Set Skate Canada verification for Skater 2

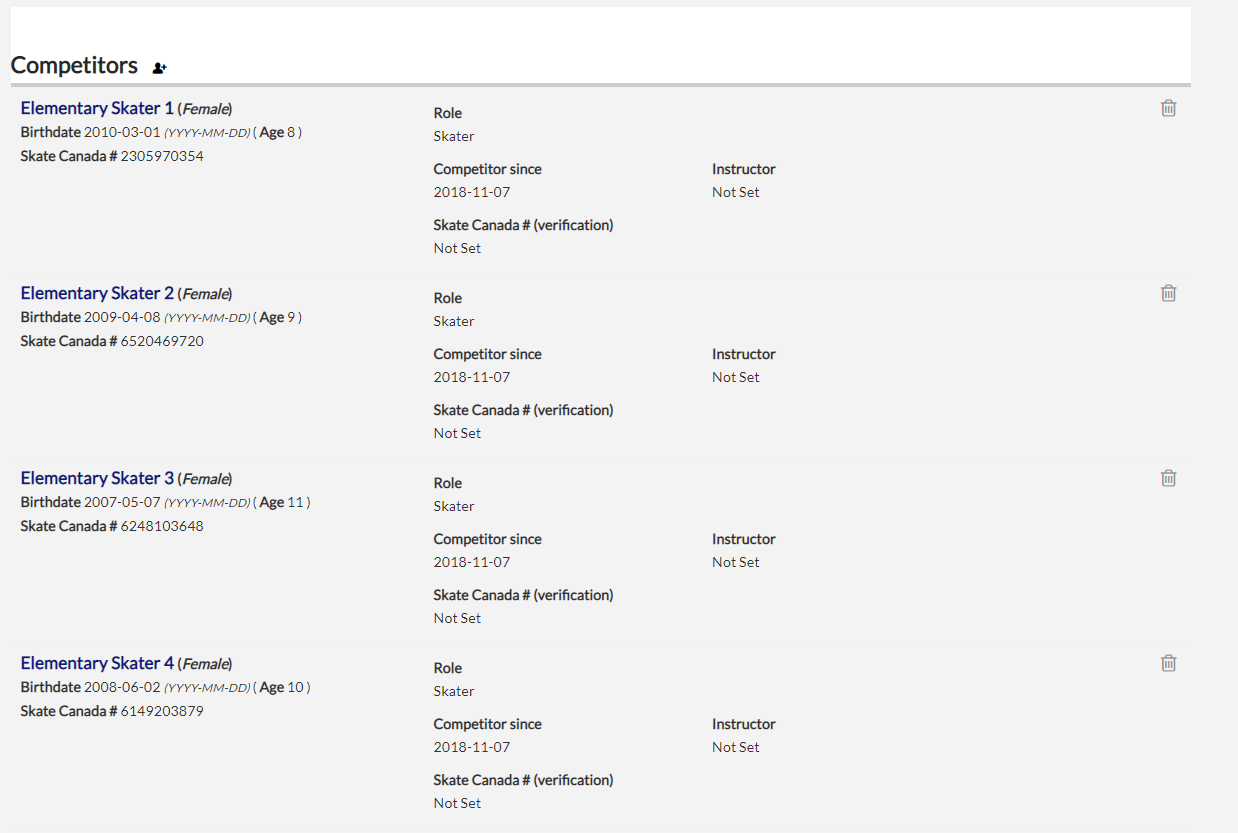click(457, 433)
